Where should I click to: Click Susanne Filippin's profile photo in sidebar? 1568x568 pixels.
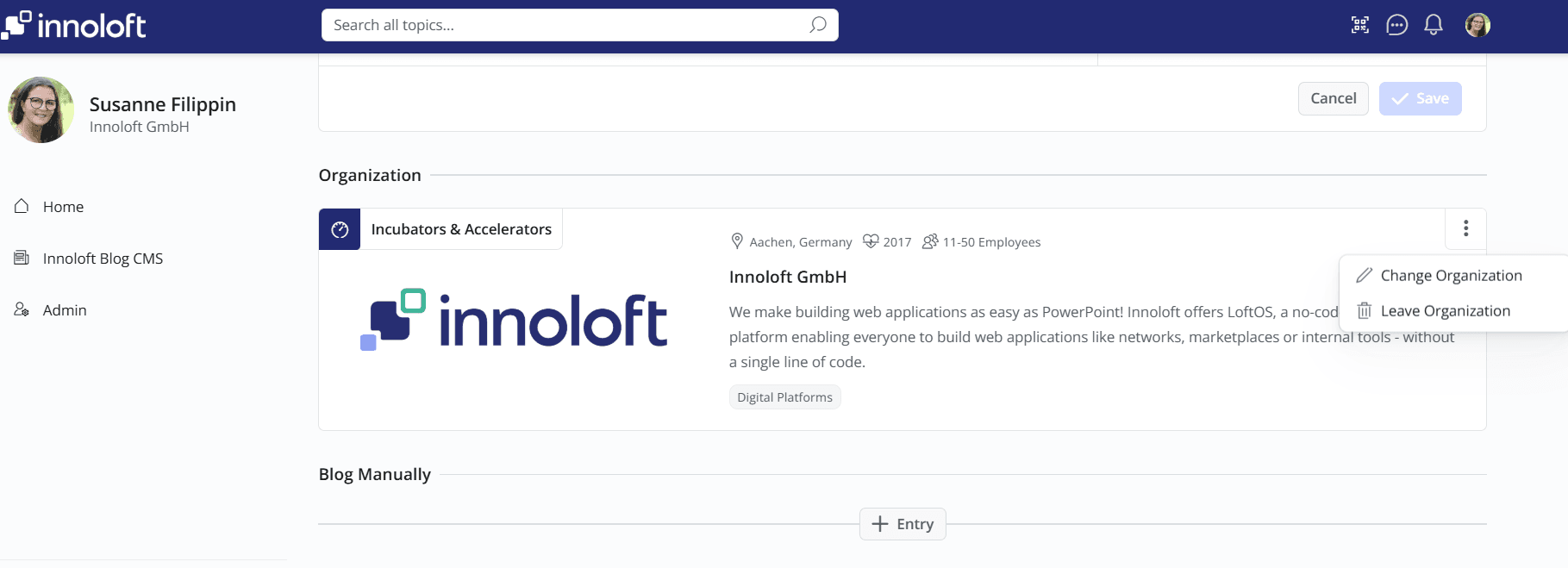41,110
